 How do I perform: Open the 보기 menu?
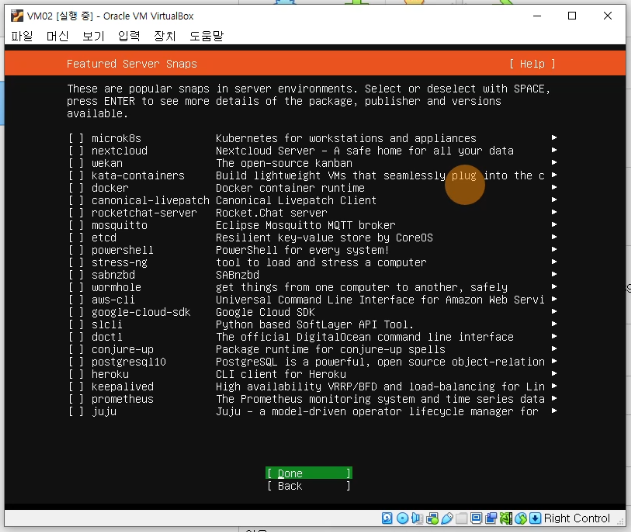tap(93, 36)
